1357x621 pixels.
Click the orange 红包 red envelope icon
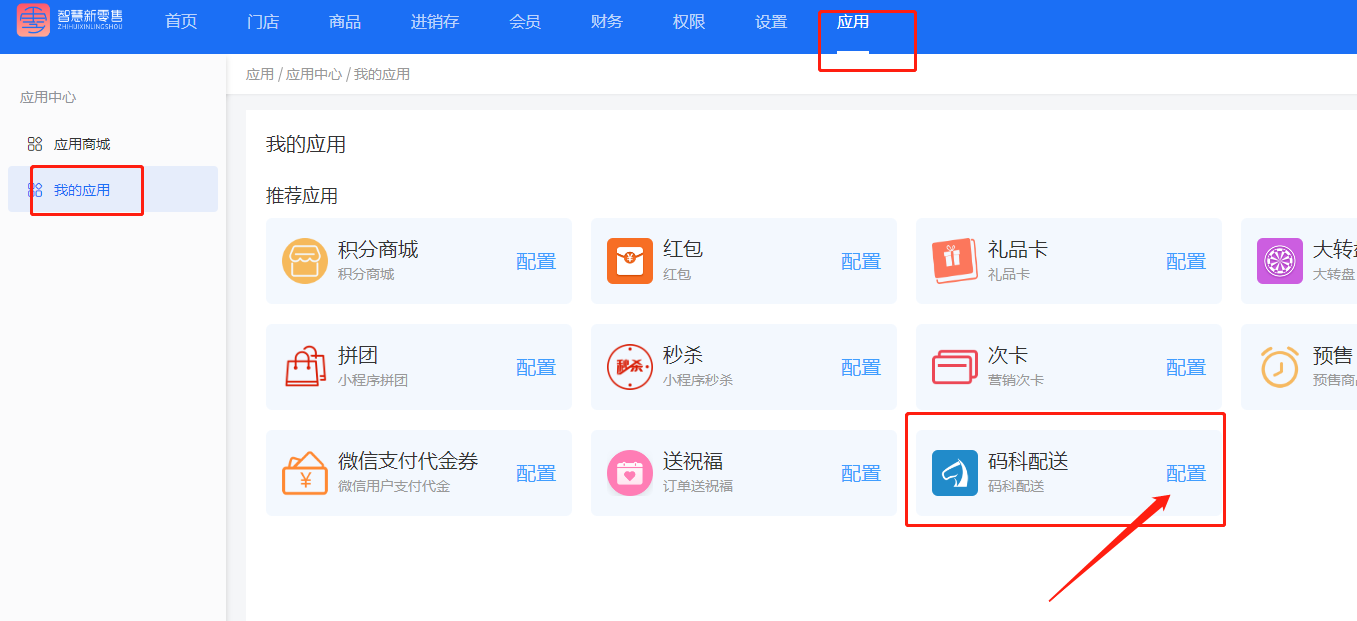tap(629, 261)
